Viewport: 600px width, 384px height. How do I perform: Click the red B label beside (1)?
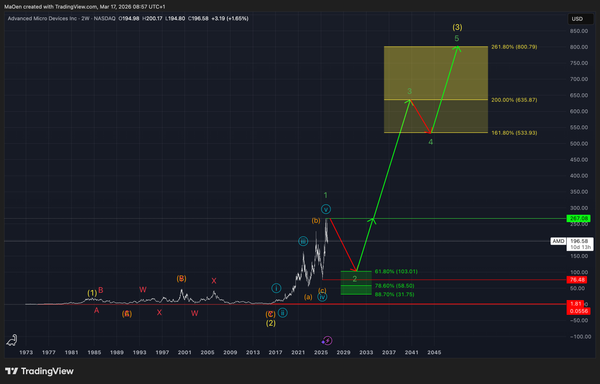click(101, 290)
